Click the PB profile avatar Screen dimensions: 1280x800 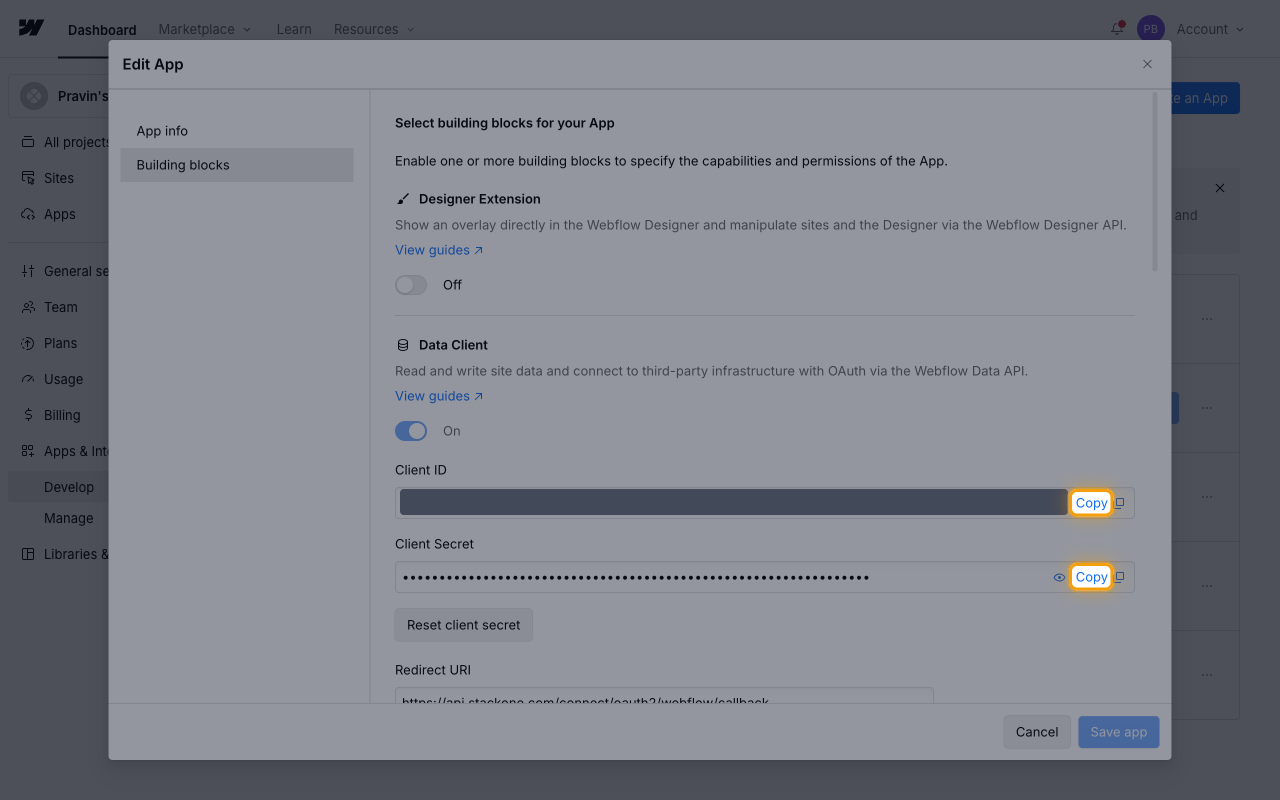[x=1151, y=29]
